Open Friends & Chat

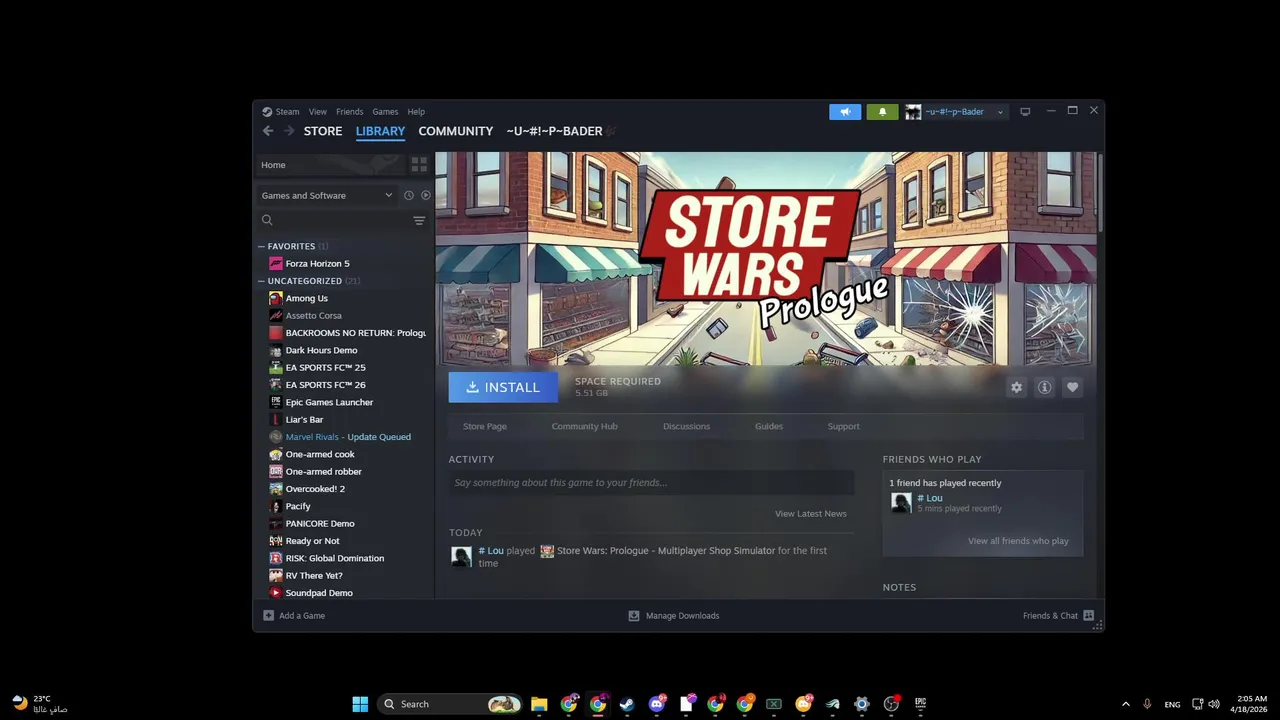click(x=1058, y=616)
